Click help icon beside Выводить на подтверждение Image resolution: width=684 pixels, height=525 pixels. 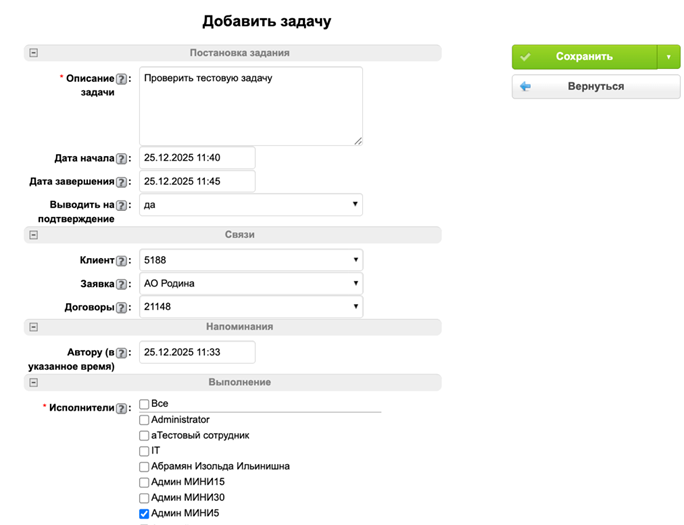(x=122, y=205)
